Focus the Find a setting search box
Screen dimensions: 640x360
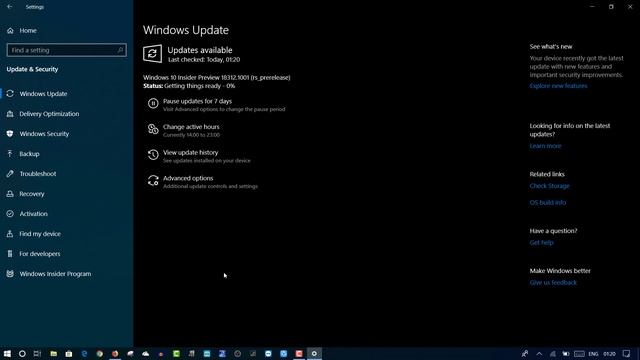pos(67,50)
